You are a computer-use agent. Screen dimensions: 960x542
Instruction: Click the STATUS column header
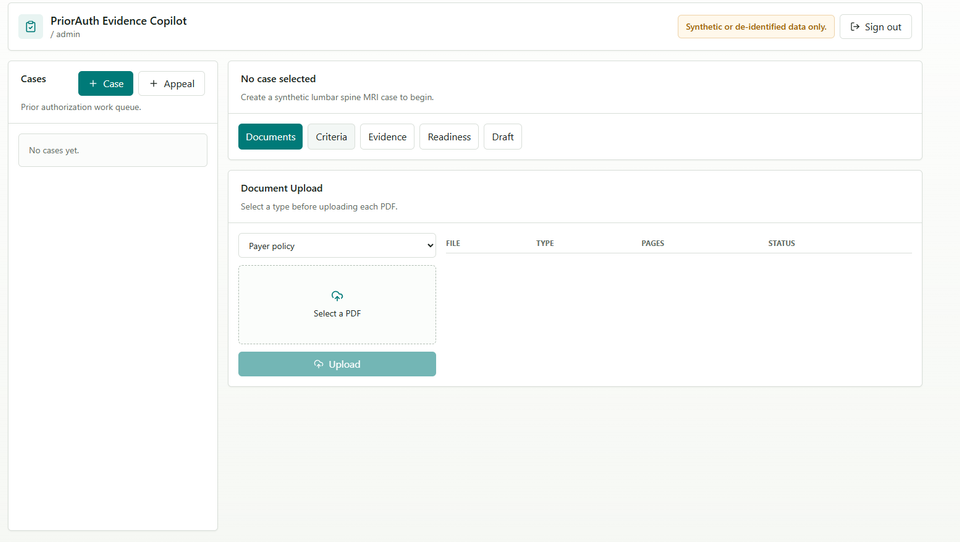[x=781, y=243]
